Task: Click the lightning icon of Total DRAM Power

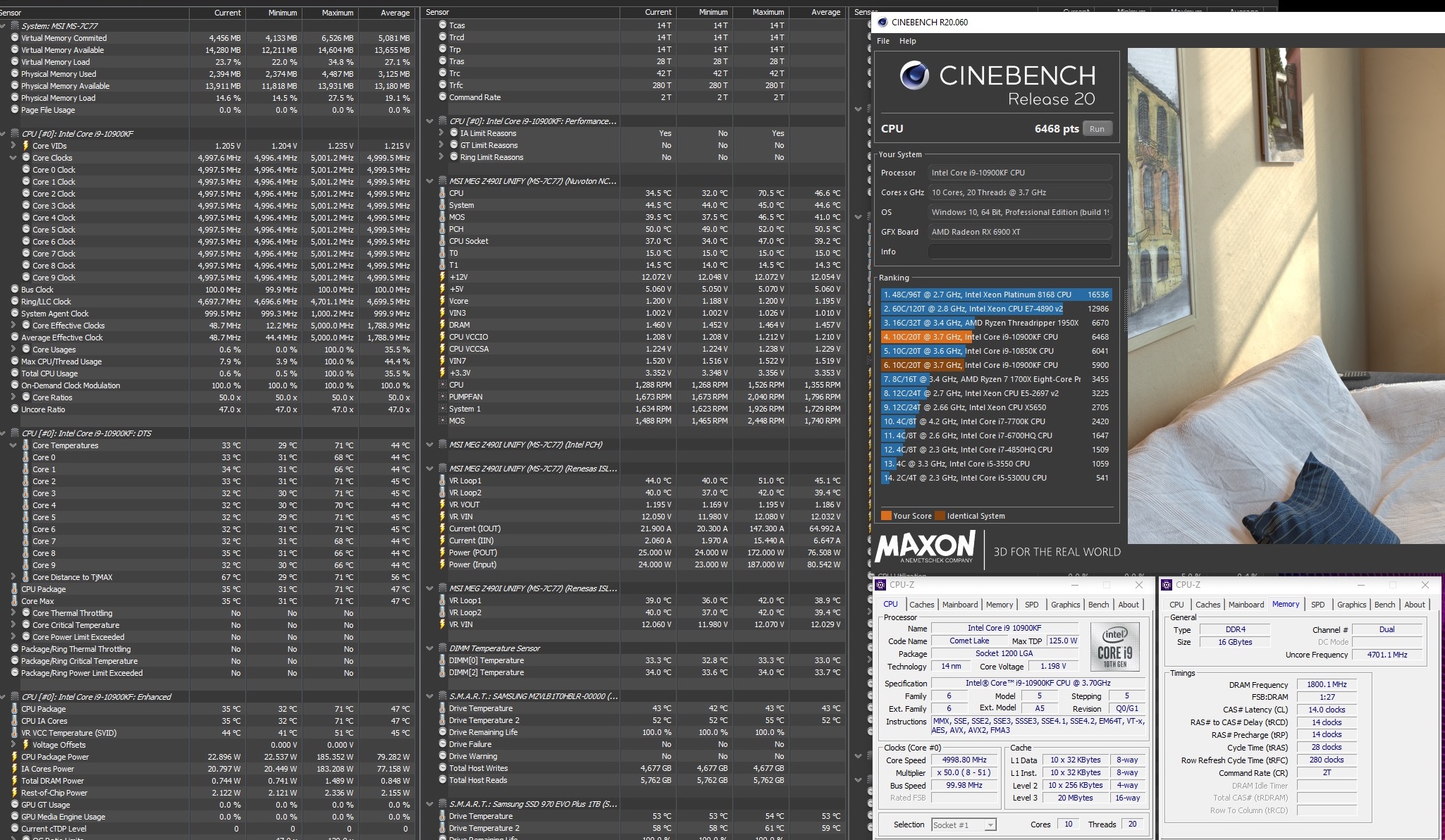Action: (15, 781)
